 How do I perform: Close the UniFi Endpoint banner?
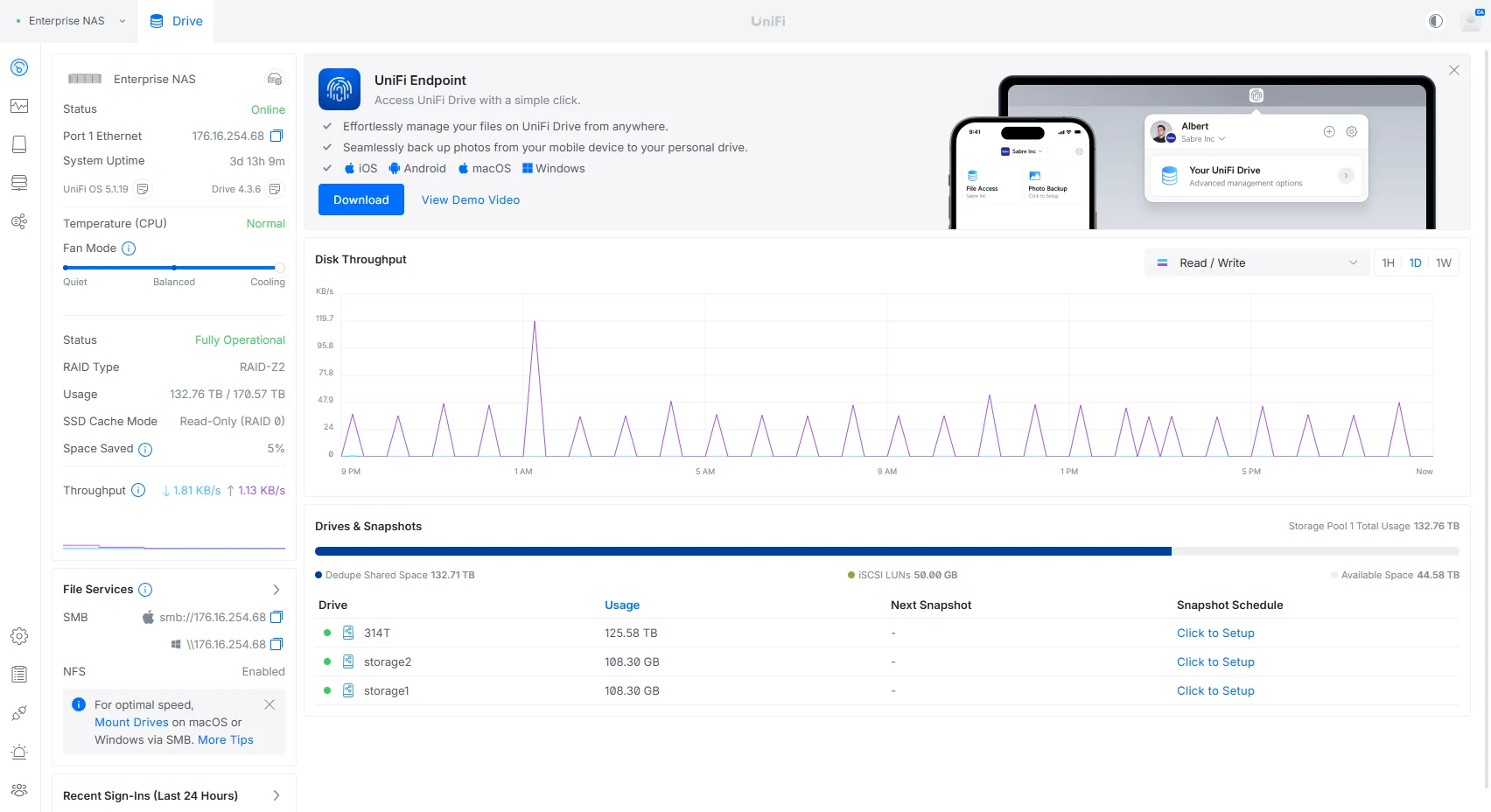[1454, 70]
